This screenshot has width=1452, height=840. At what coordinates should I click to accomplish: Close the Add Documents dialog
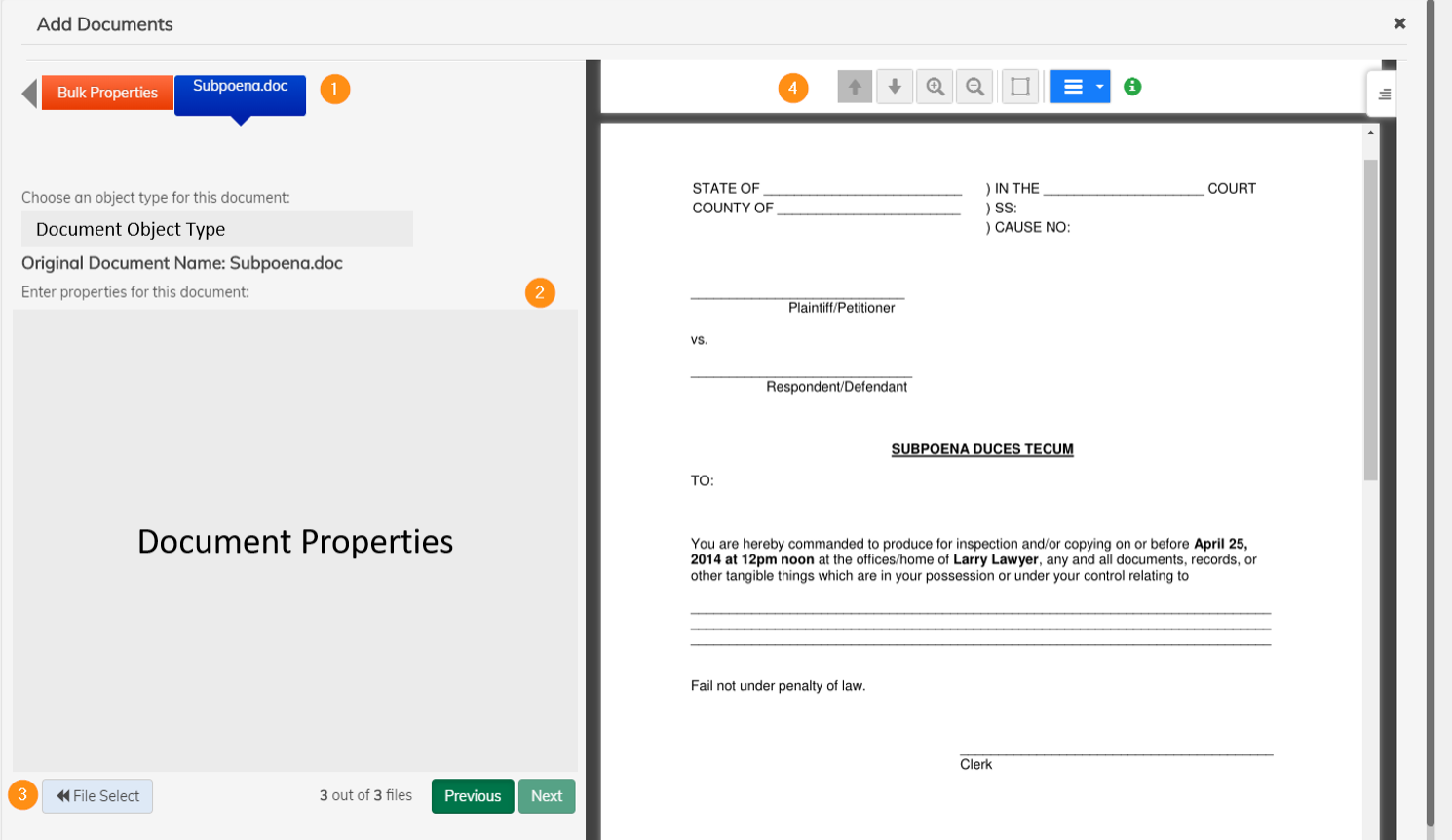point(1399,23)
